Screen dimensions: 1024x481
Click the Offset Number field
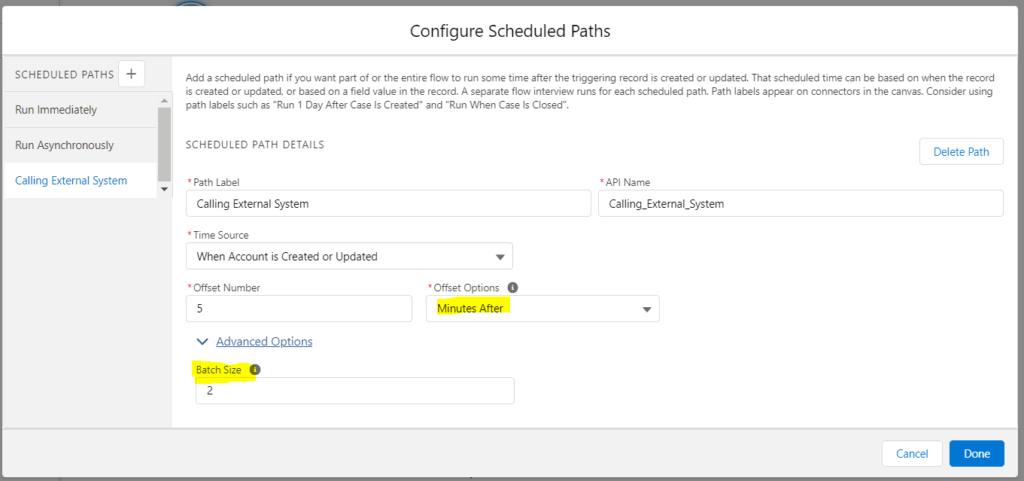pos(299,309)
